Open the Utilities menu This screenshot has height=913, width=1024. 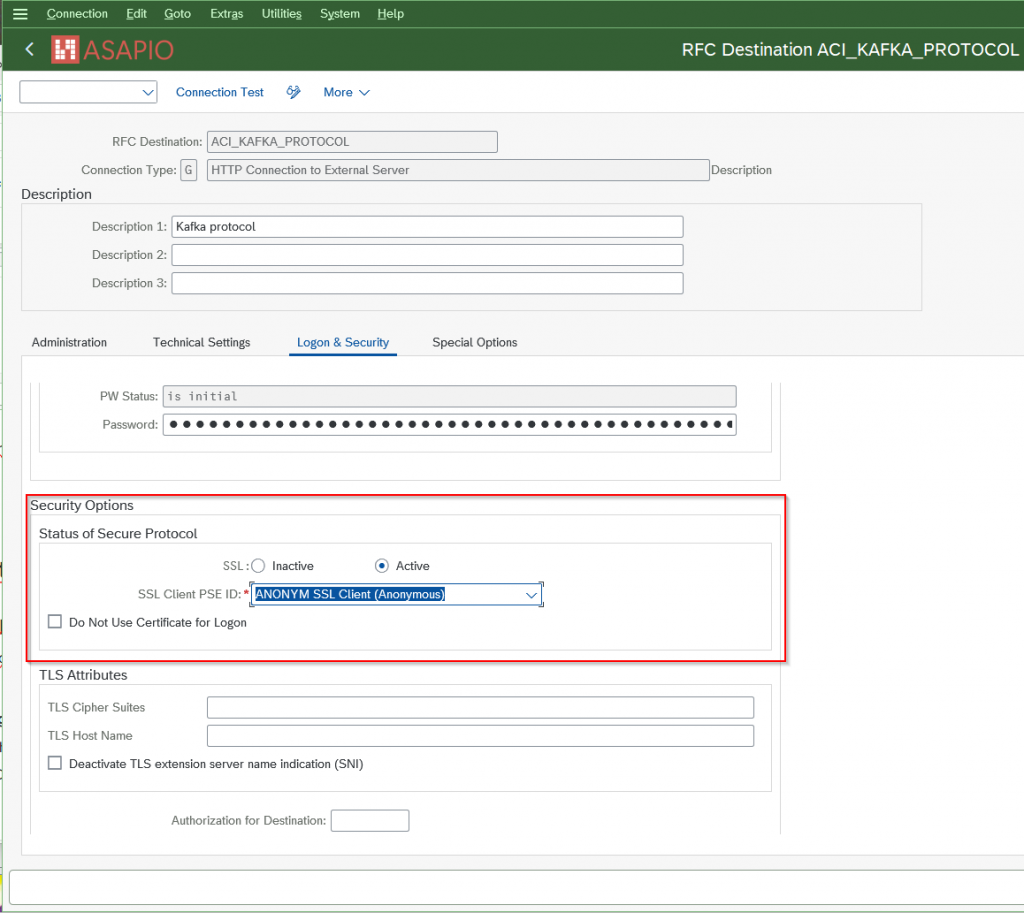[281, 14]
